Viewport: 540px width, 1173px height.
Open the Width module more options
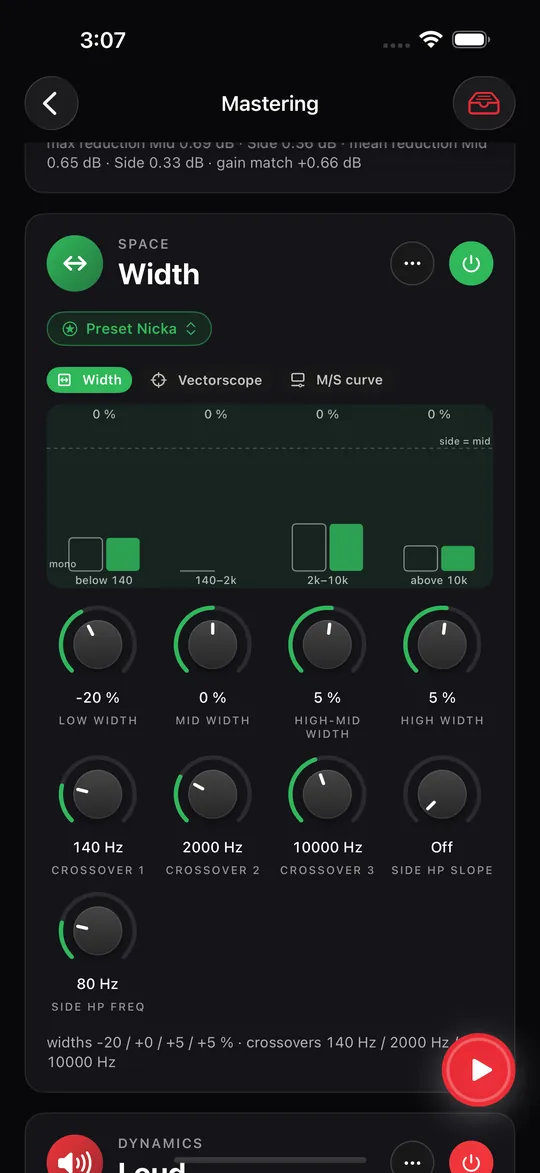(x=412, y=263)
